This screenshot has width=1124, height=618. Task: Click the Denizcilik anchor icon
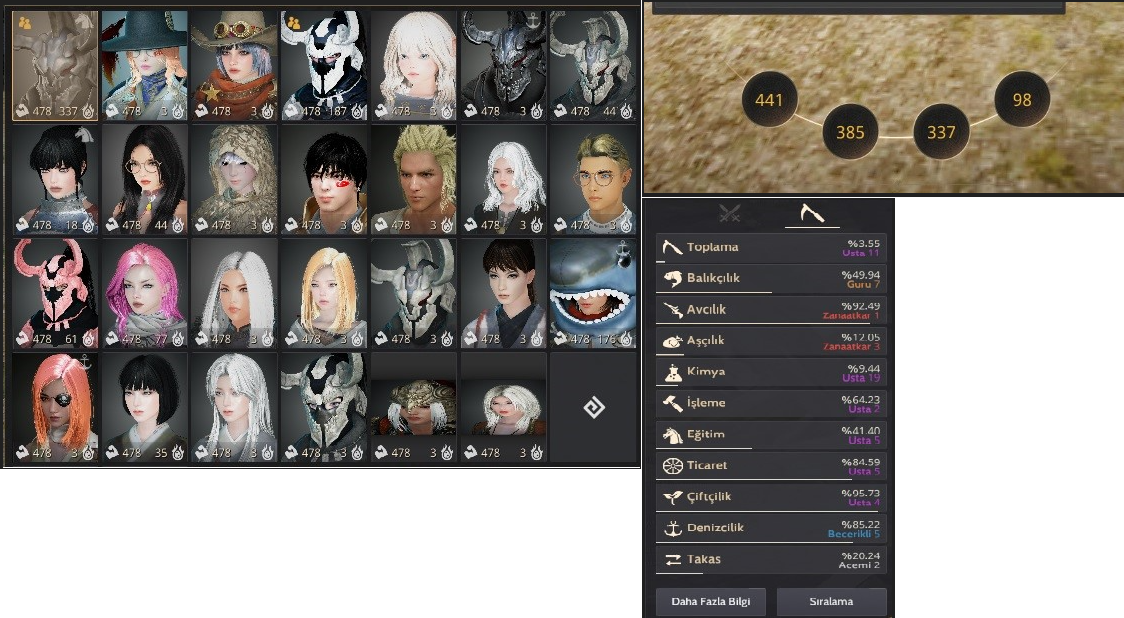[x=672, y=528]
